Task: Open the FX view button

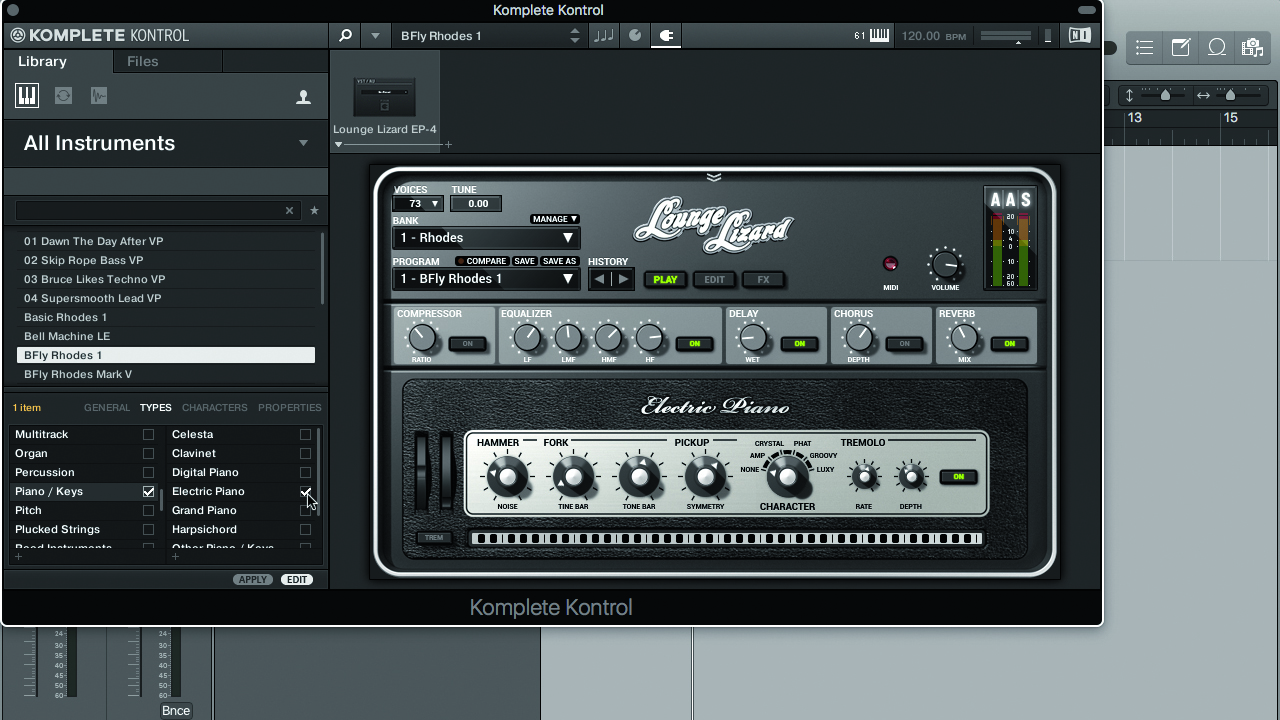Action: (763, 280)
